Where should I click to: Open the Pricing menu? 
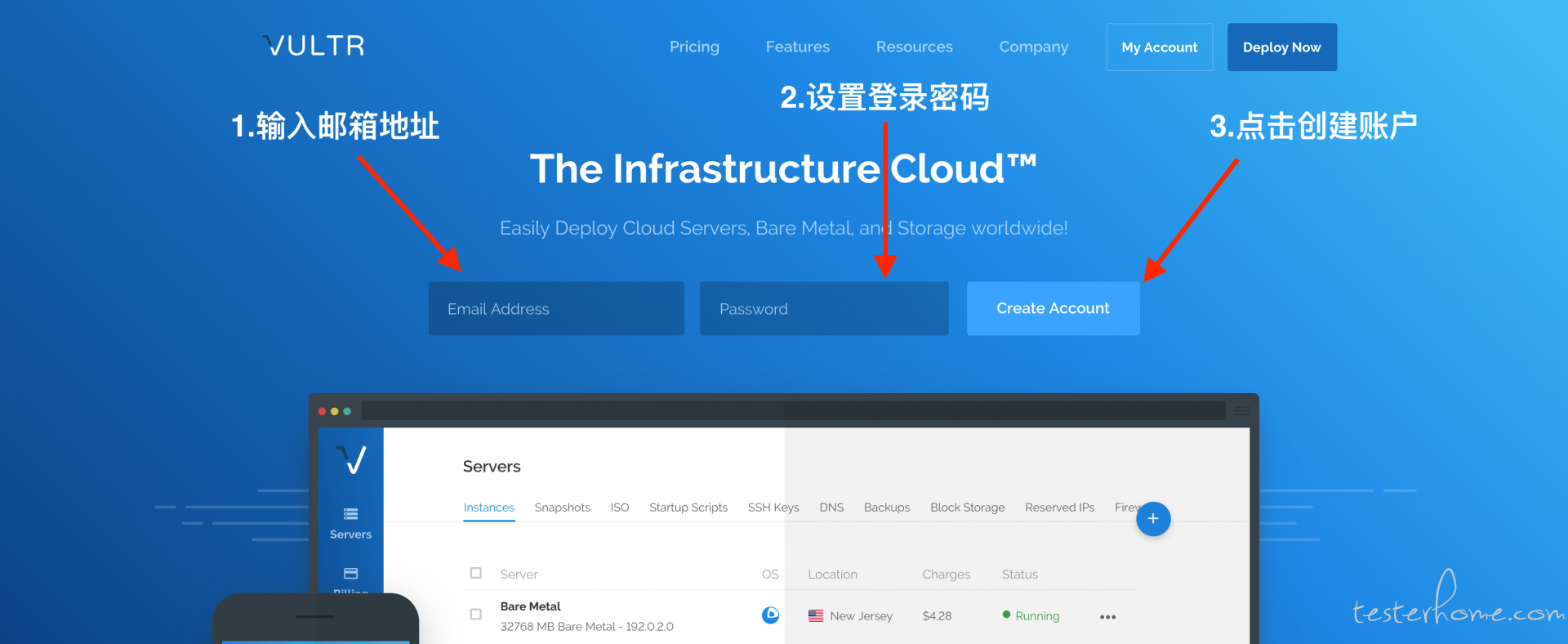point(694,47)
